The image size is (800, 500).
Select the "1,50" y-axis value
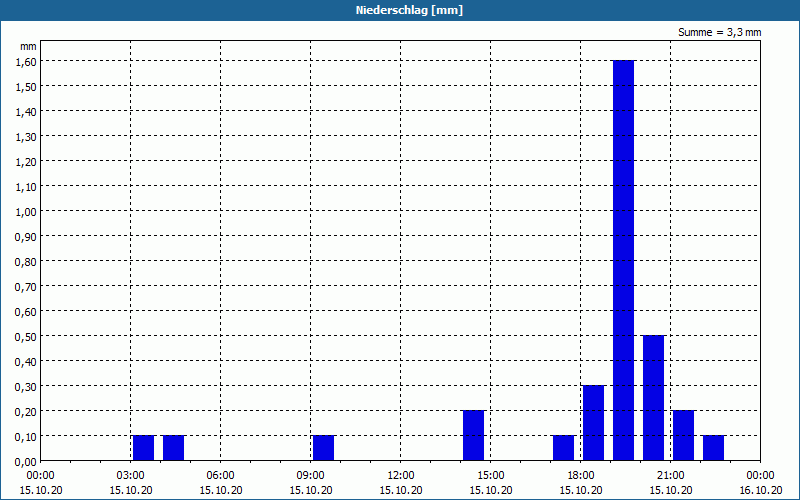coord(26,86)
